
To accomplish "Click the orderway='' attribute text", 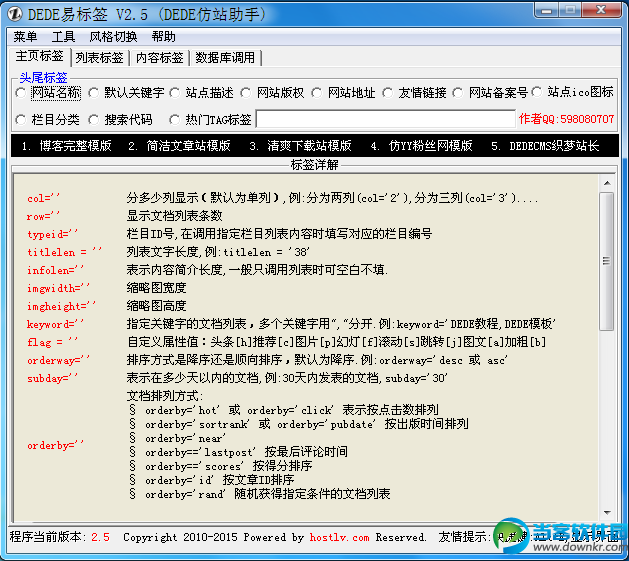I will click(x=58, y=360).
